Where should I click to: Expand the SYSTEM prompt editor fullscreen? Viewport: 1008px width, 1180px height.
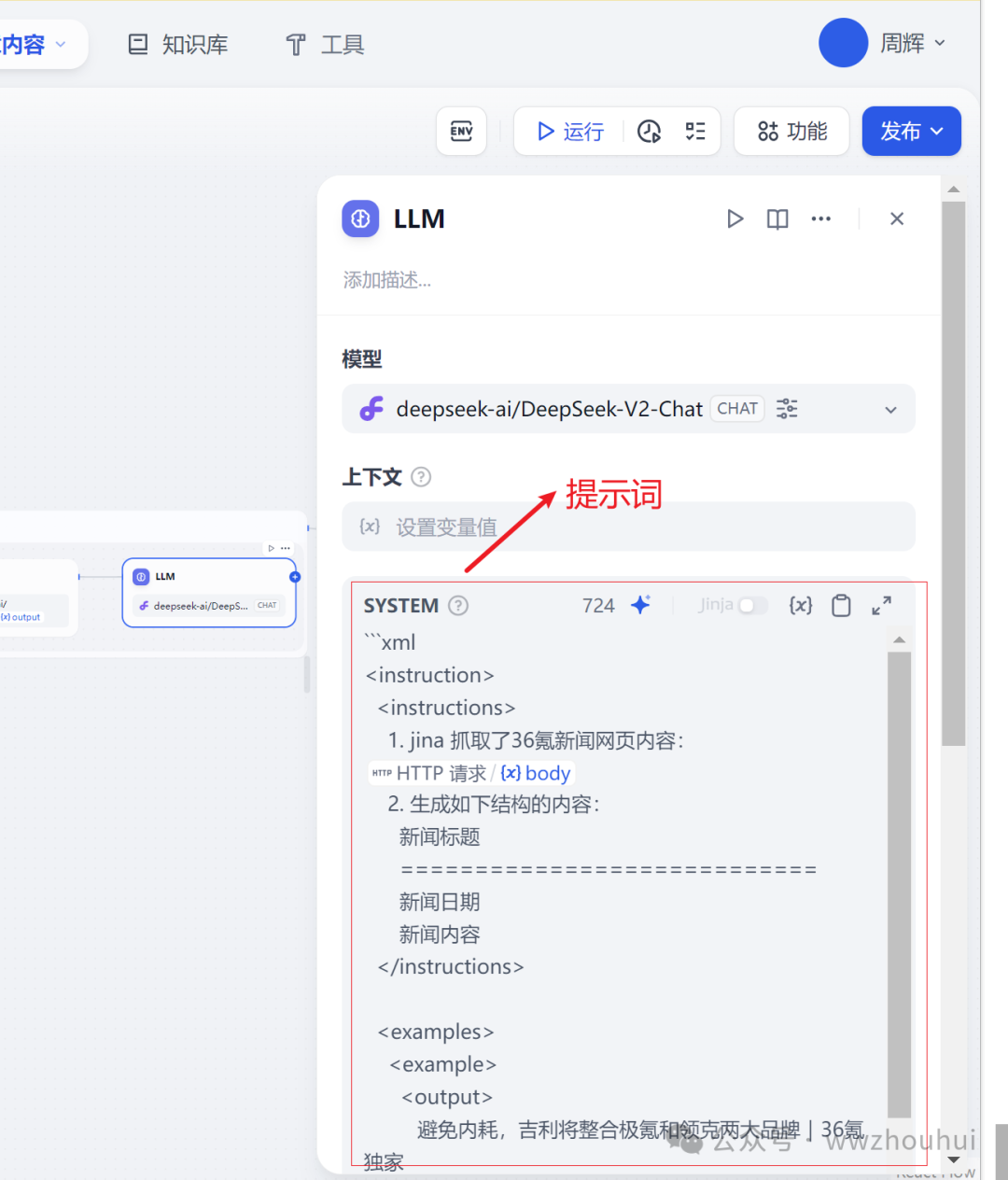coord(881,605)
